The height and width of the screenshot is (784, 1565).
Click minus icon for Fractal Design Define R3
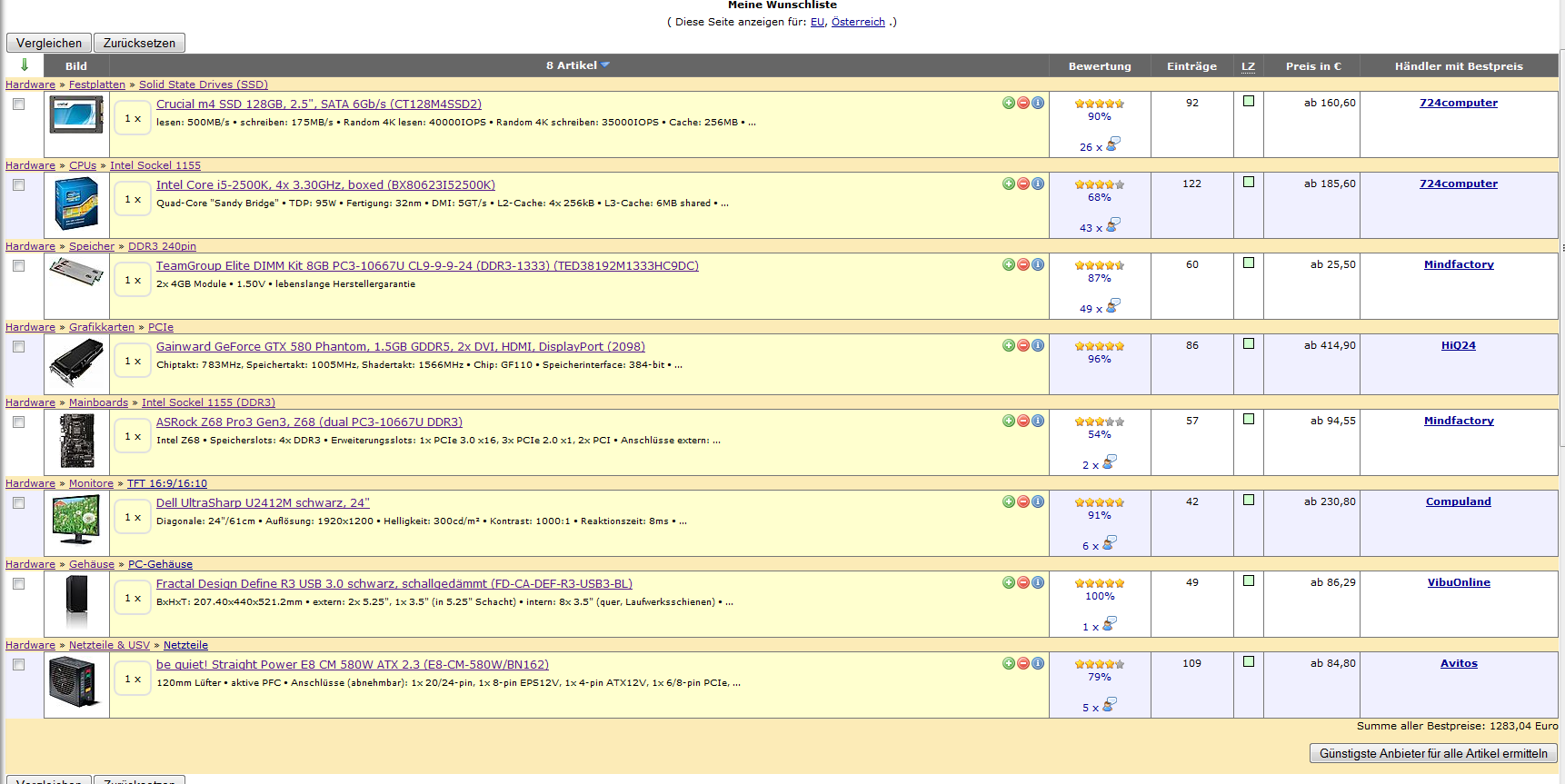pos(1023,582)
